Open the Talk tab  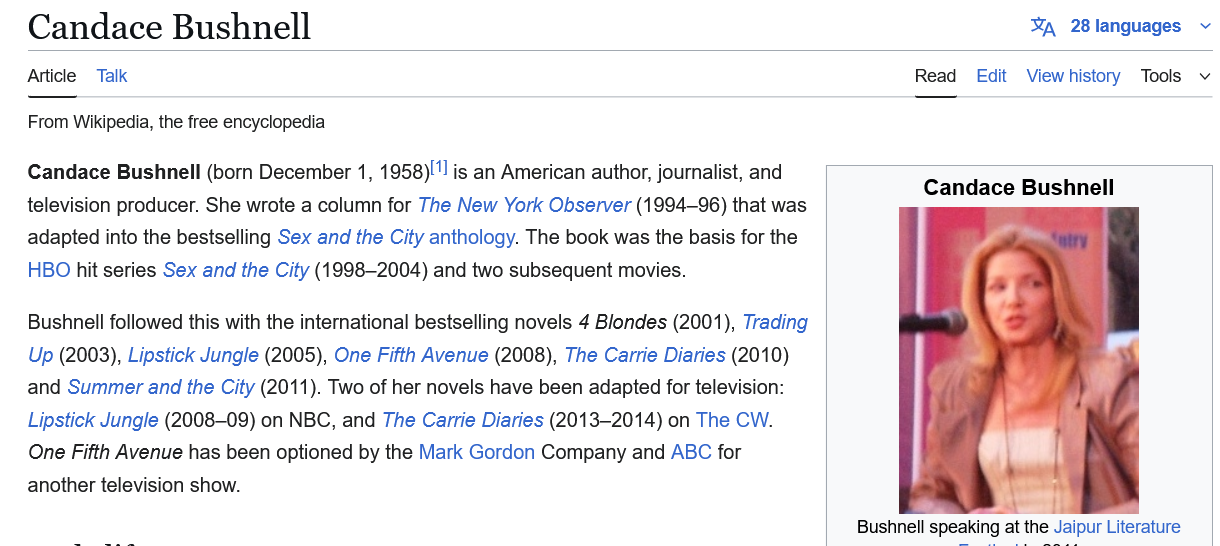click(x=112, y=76)
